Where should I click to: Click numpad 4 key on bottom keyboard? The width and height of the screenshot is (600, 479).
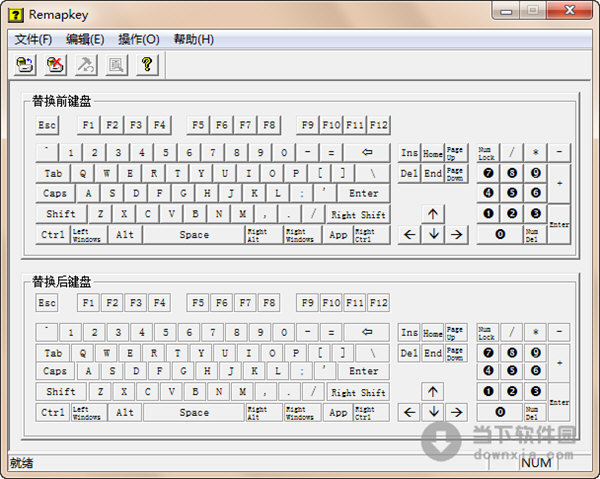pyautogui.click(x=488, y=371)
